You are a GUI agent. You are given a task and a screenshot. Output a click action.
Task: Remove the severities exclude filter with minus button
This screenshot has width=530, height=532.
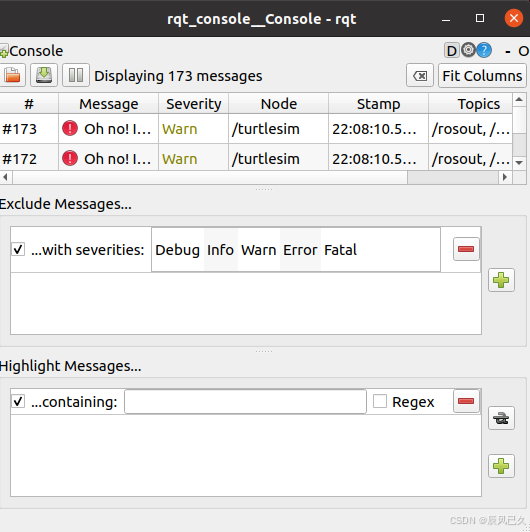pyautogui.click(x=466, y=249)
